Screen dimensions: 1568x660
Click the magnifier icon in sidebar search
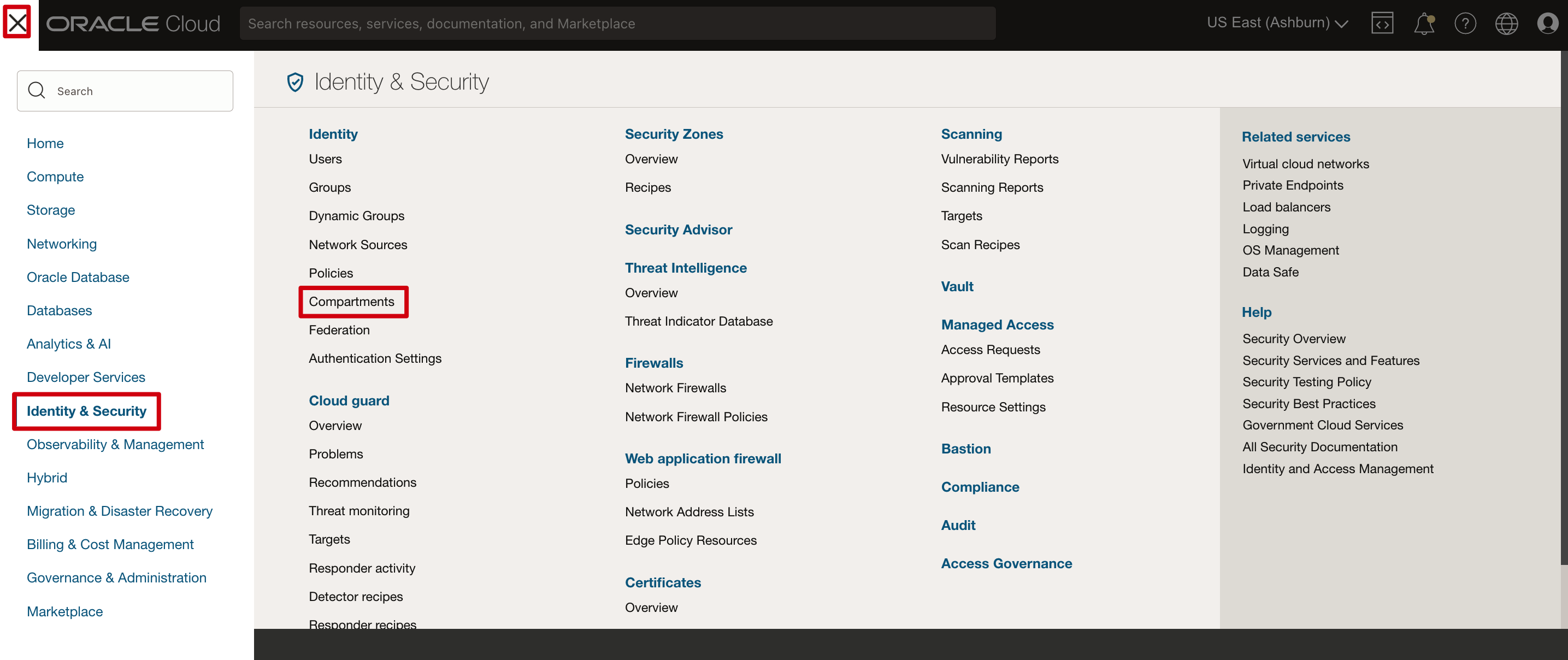point(37,91)
